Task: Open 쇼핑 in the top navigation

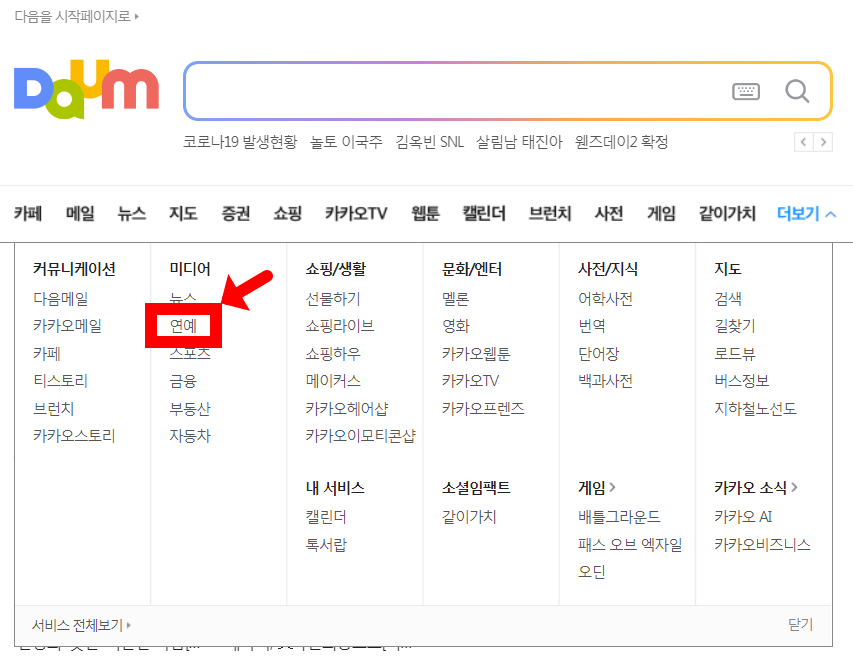Action: (287, 214)
